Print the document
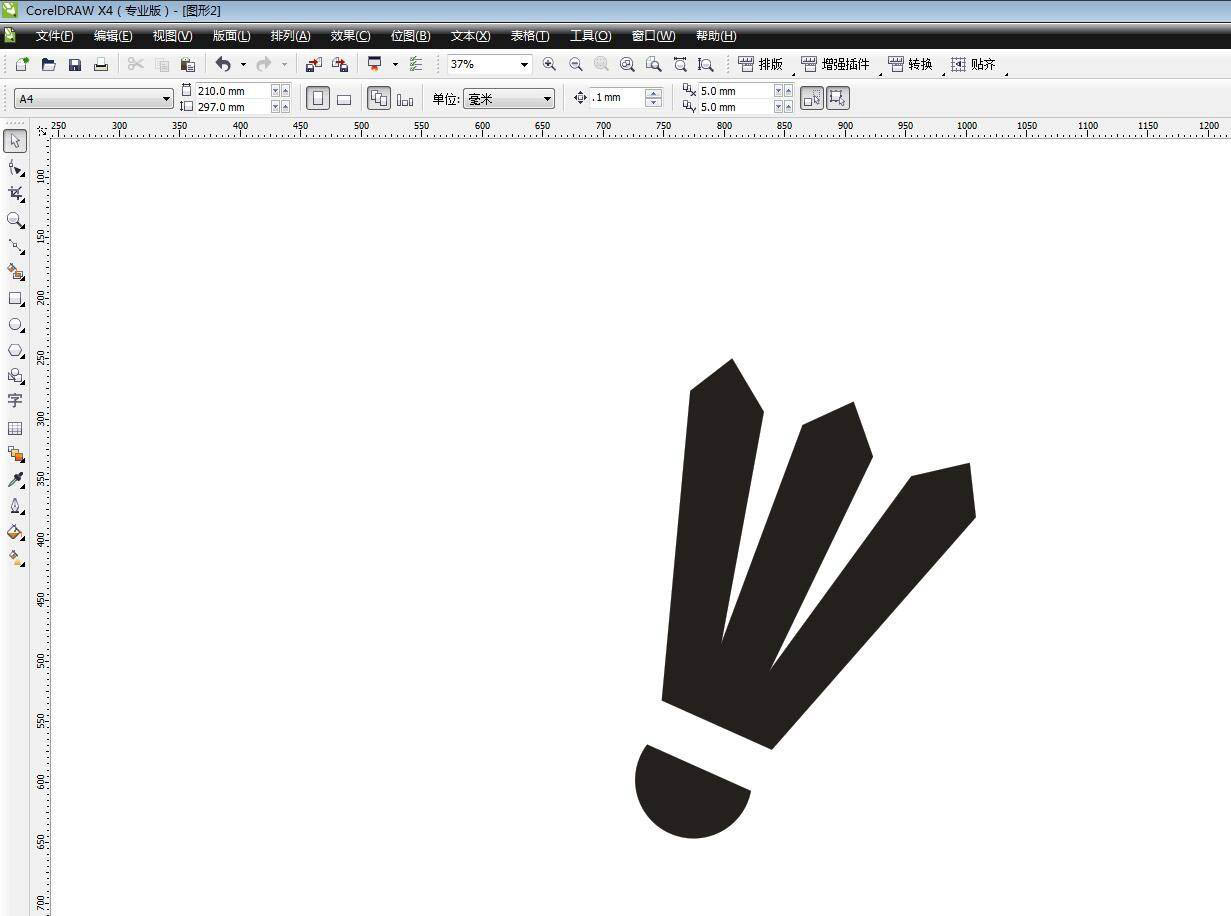Viewport: 1231px width, 916px height. click(x=100, y=64)
